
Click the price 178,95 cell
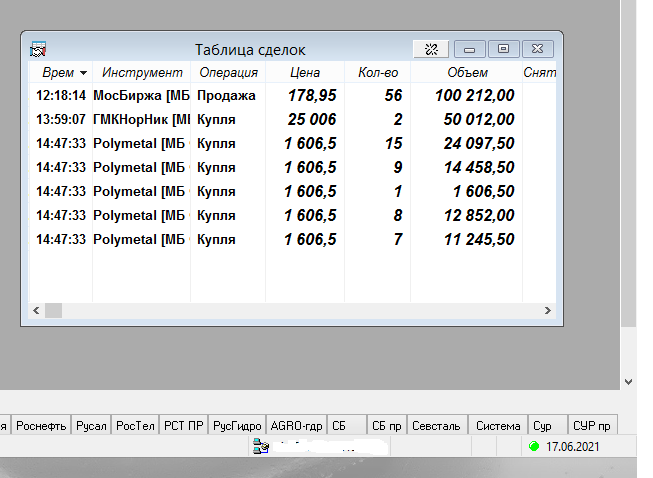pyautogui.click(x=305, y=95)
